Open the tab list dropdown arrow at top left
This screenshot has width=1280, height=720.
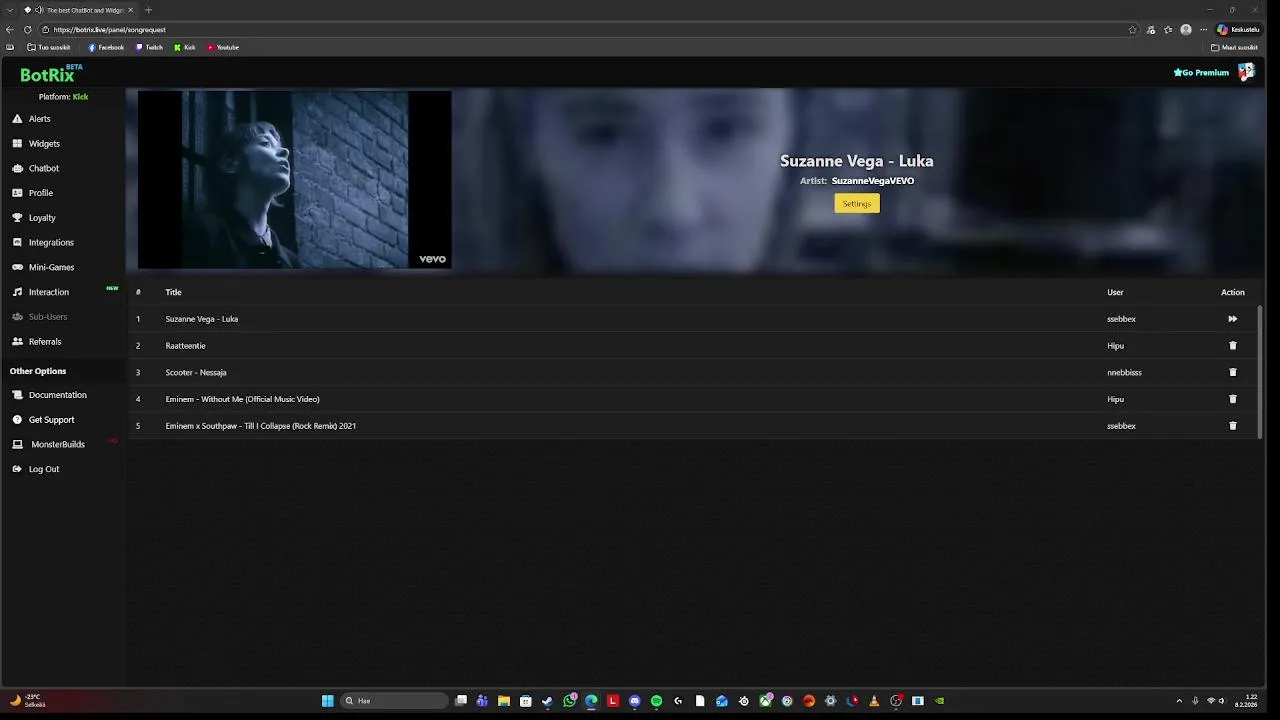pos(10,10)
